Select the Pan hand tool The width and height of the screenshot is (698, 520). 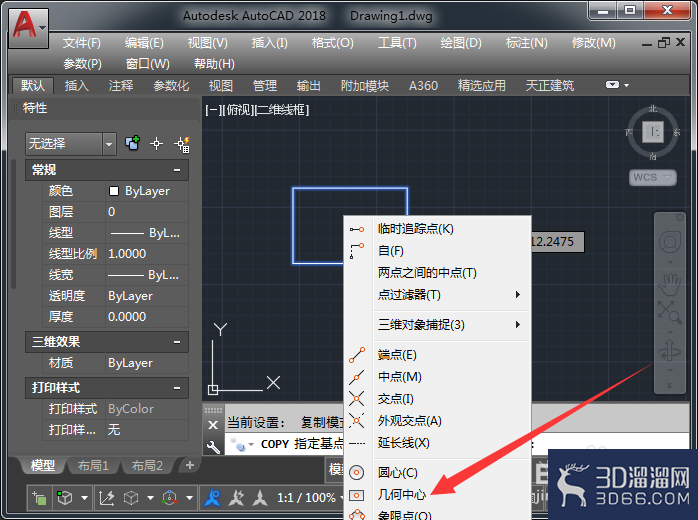[670, 285]
